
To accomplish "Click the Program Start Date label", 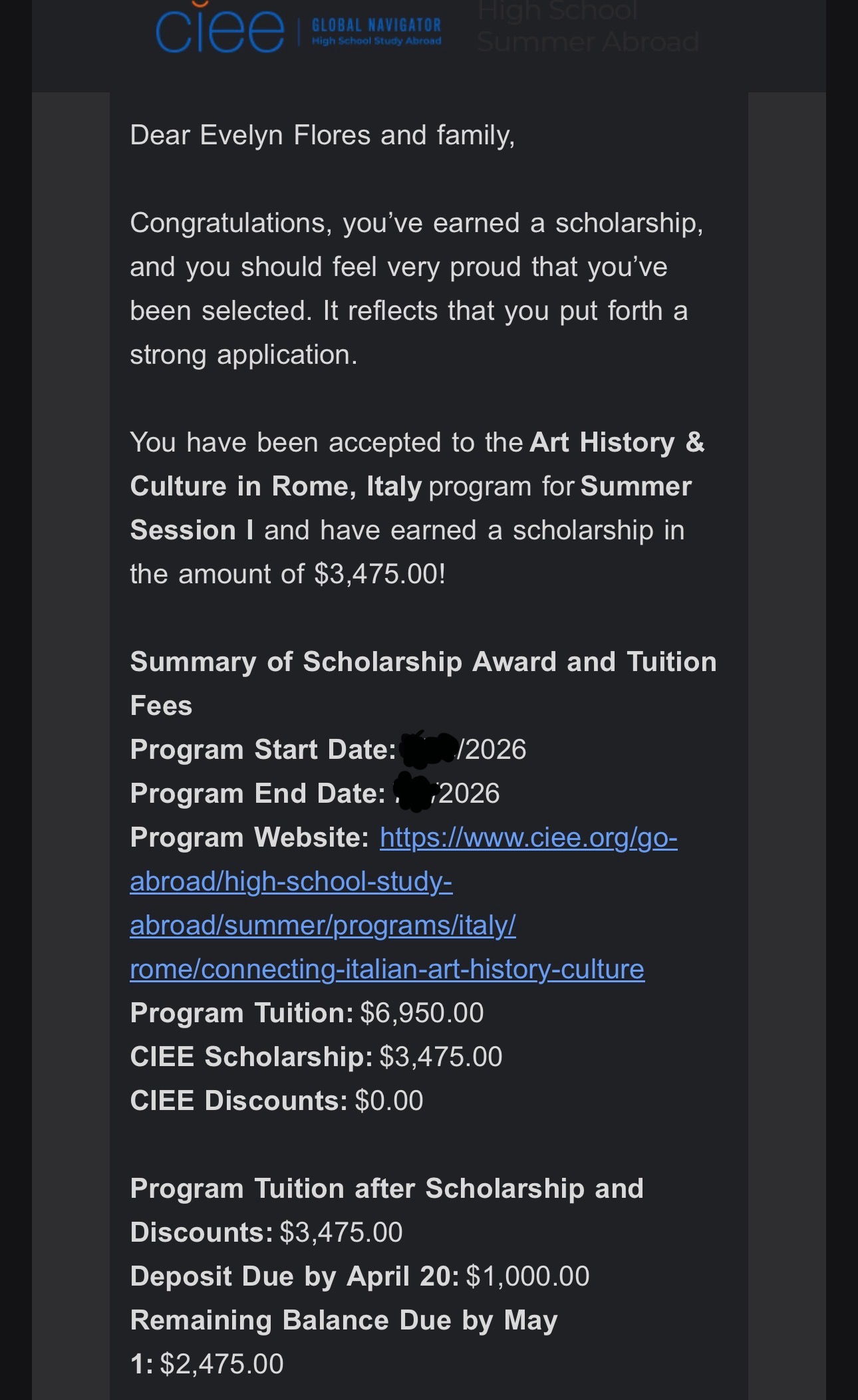I will [x=263, y=750].
